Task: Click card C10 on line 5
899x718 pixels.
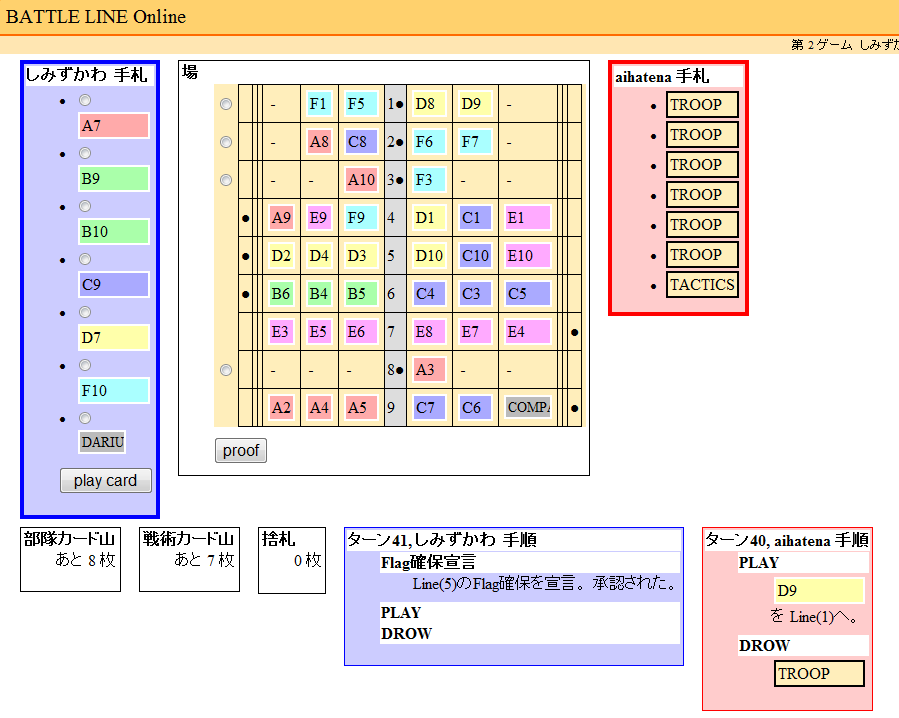Action: coord(475,256)
